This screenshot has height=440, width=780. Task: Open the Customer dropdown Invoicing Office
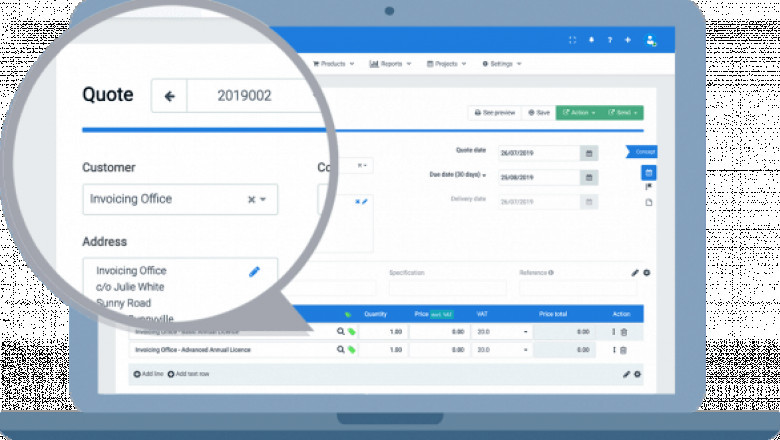pyautogui.click(x=180, y=199)
